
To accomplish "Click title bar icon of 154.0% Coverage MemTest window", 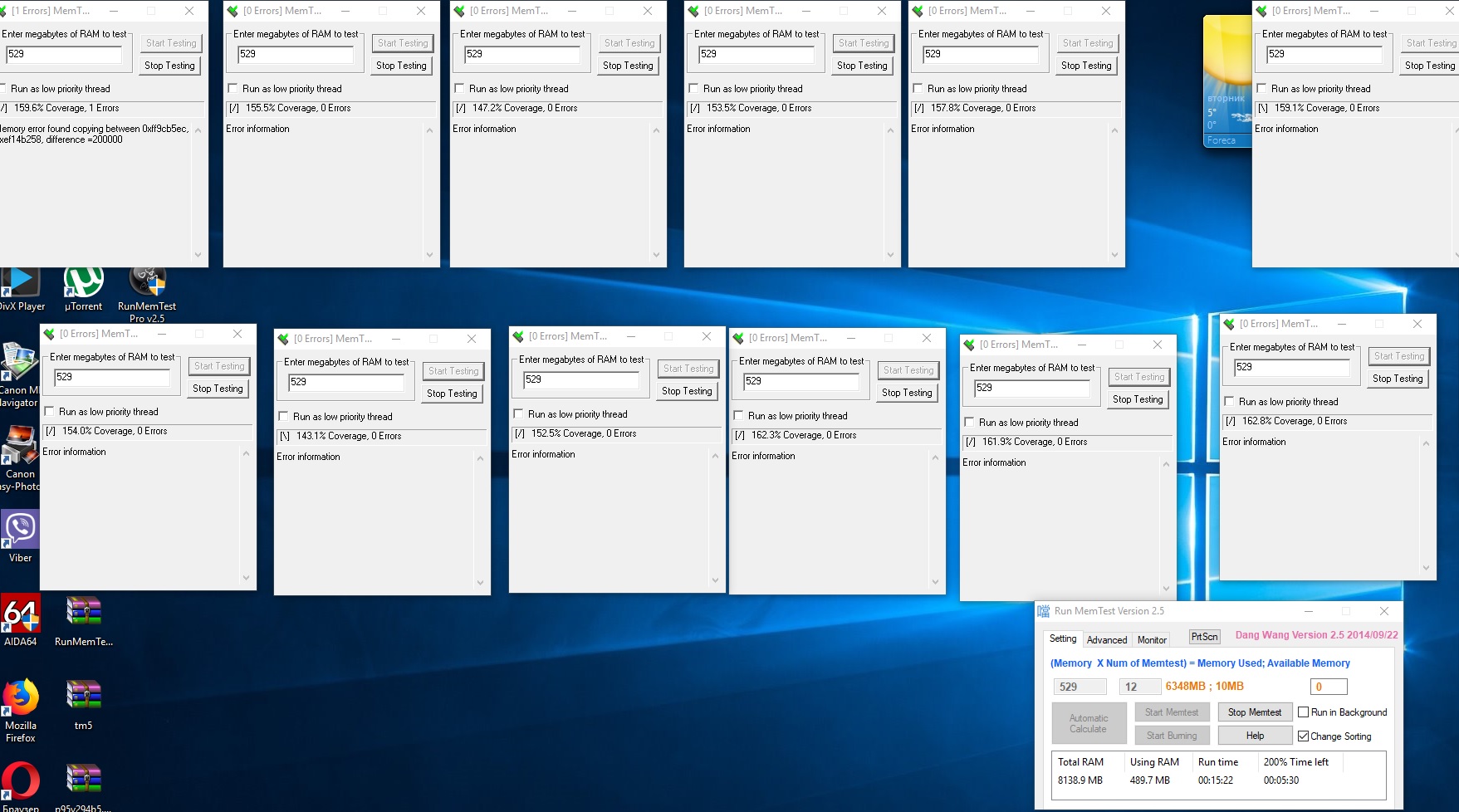I will pyautogui.click(x=49, y=334).
